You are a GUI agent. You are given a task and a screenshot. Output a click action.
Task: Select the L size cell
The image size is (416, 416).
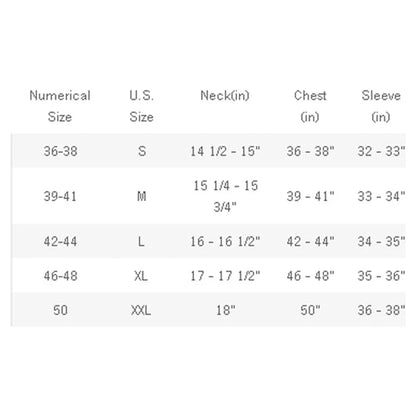click(x=141, y=241)
